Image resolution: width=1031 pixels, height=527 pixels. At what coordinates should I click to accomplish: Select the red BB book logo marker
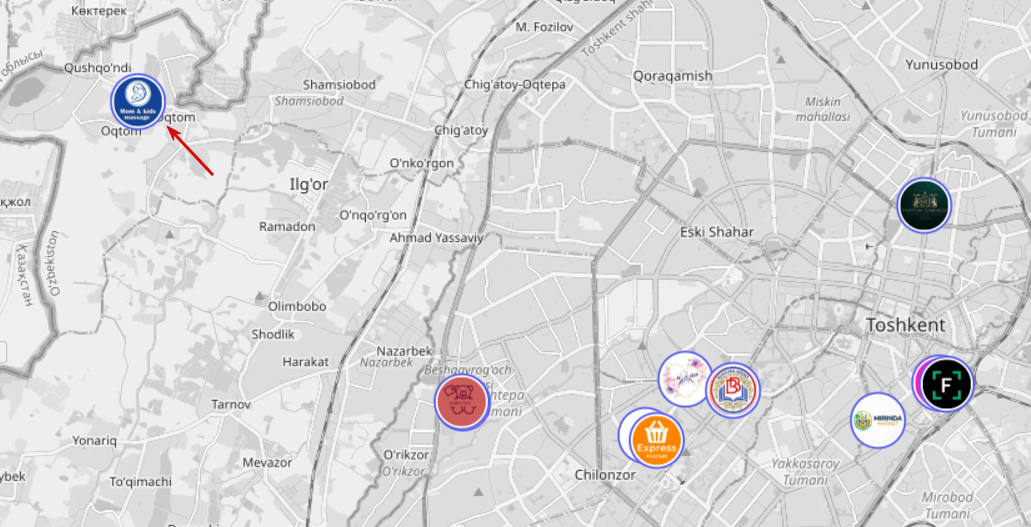click(732, 390)
